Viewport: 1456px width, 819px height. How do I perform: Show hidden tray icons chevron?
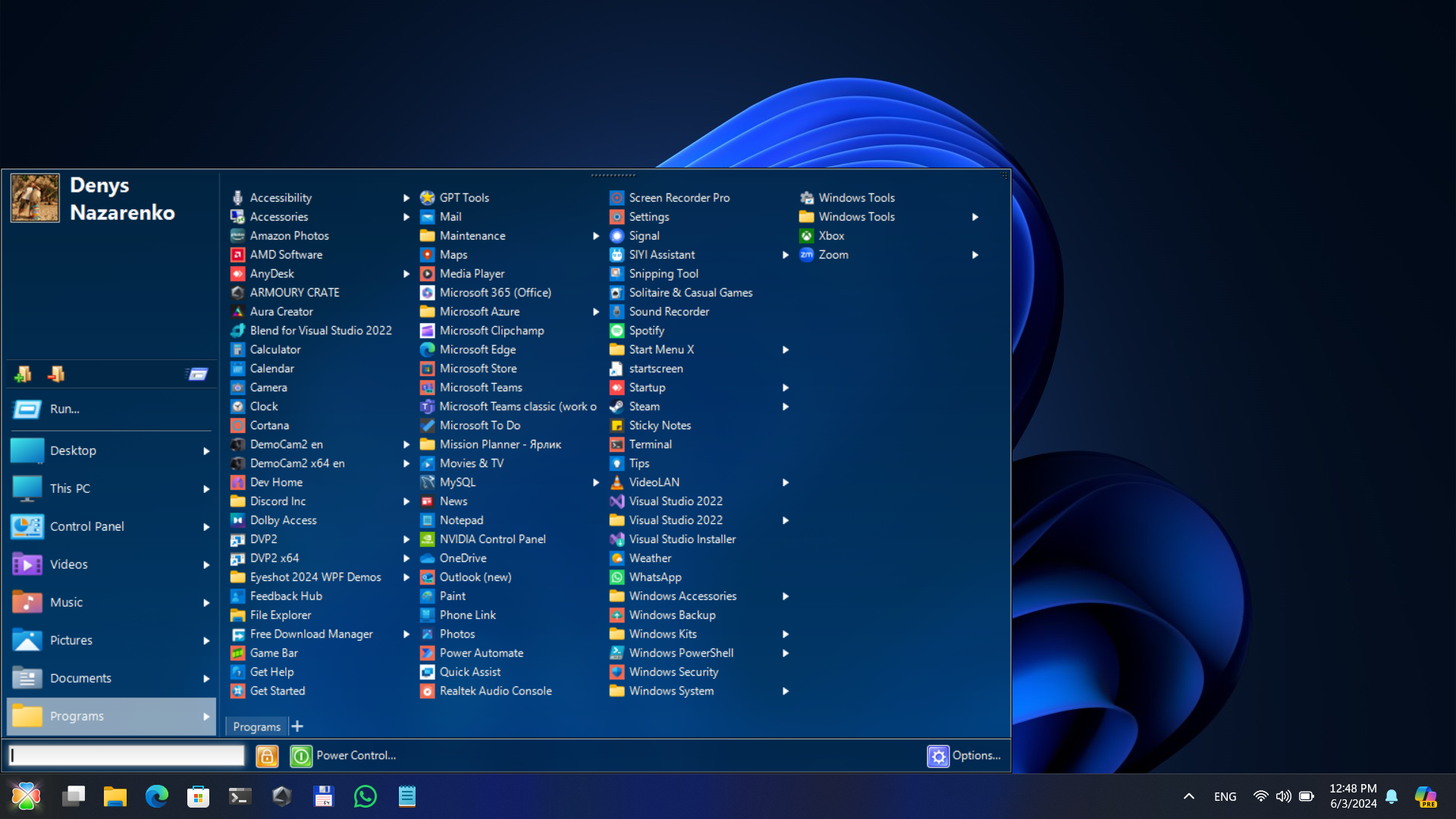click(1189, 796)
